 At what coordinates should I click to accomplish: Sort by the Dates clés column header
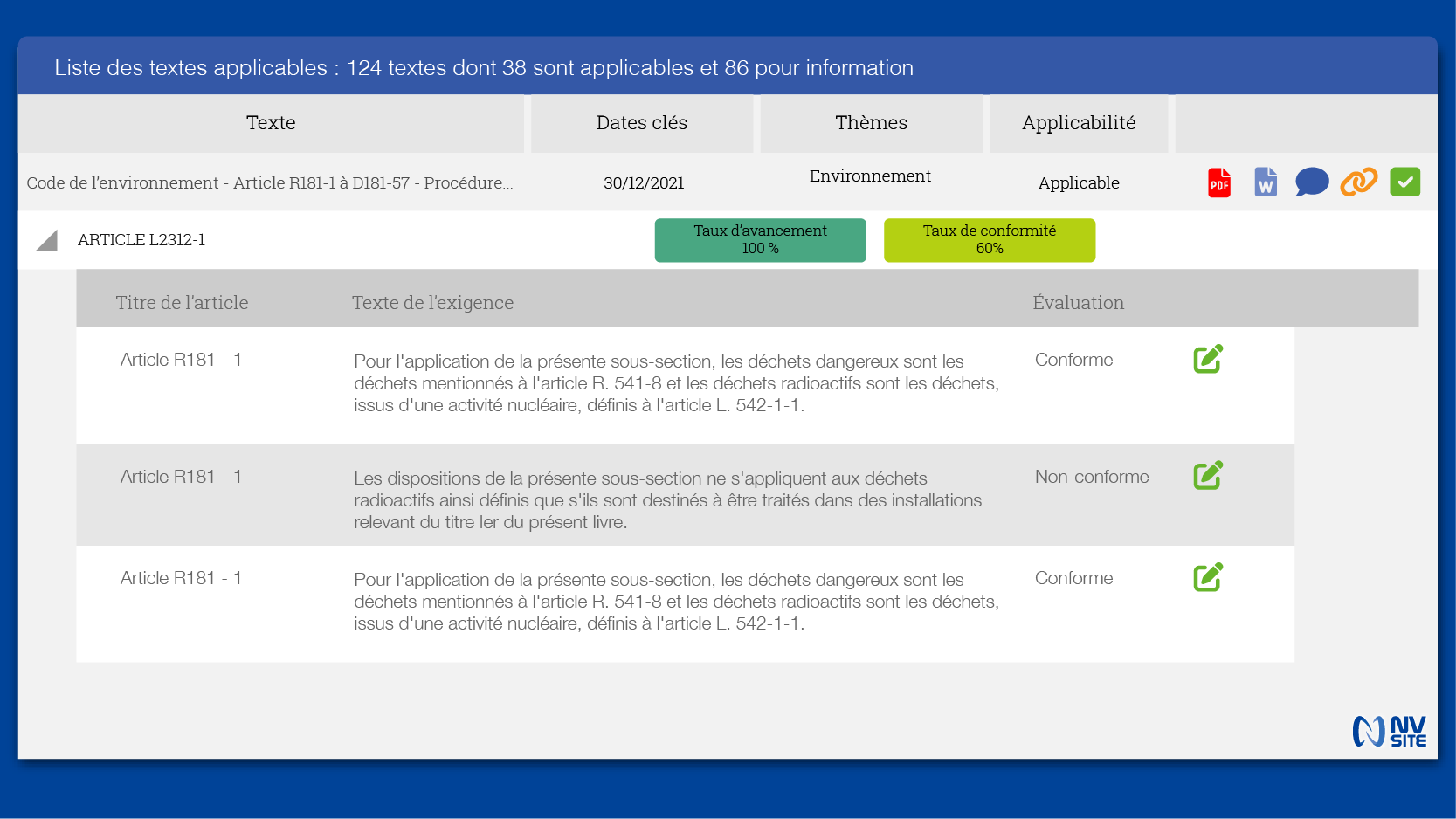pos(642,123)
